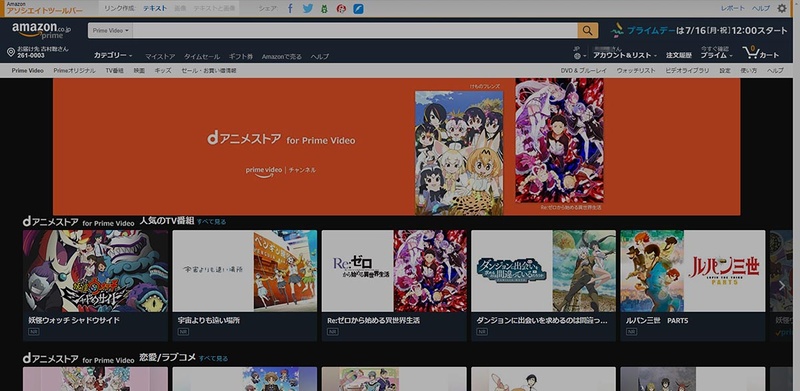
Task: Expand the カテゴリー menu
Action: click(113, 55)
